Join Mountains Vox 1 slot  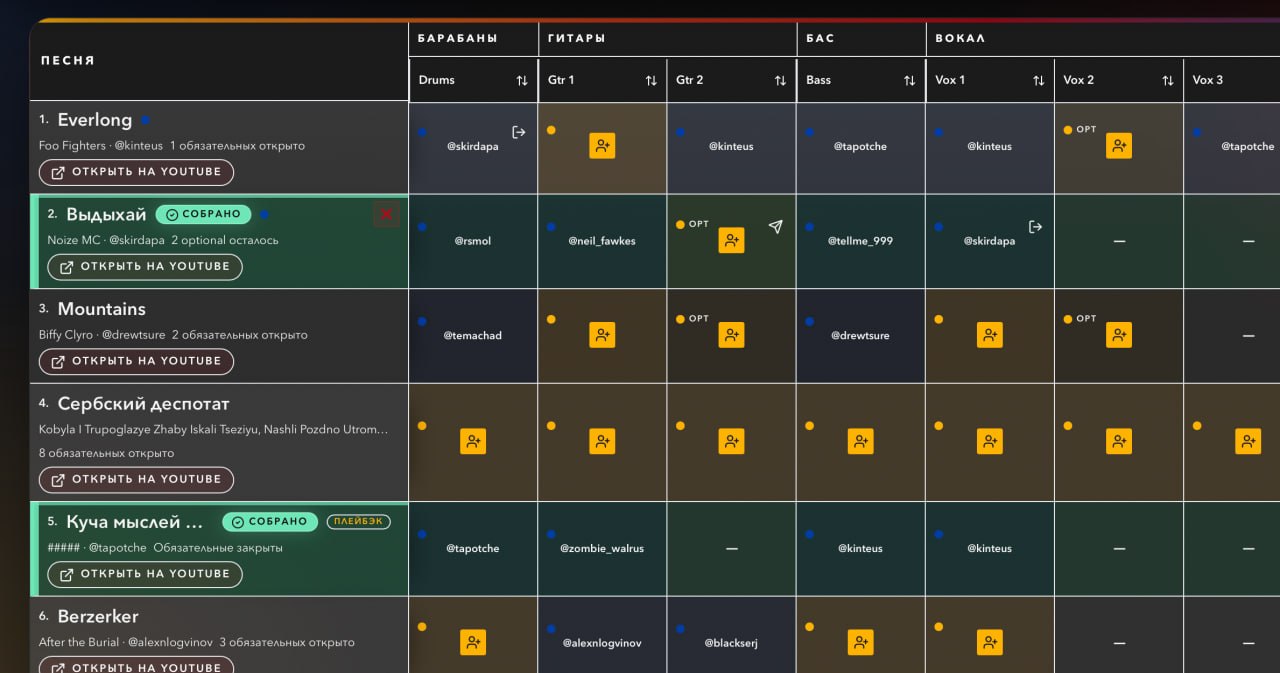(x=989, y=335)
